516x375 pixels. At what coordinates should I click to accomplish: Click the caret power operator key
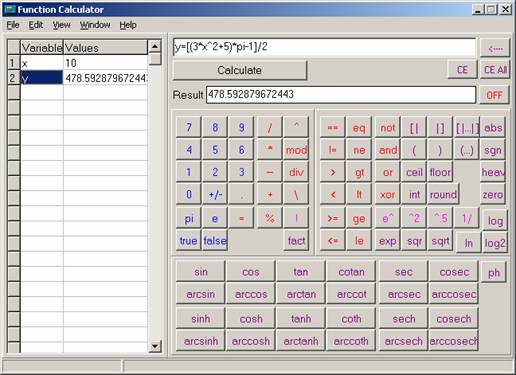(296, 127)
